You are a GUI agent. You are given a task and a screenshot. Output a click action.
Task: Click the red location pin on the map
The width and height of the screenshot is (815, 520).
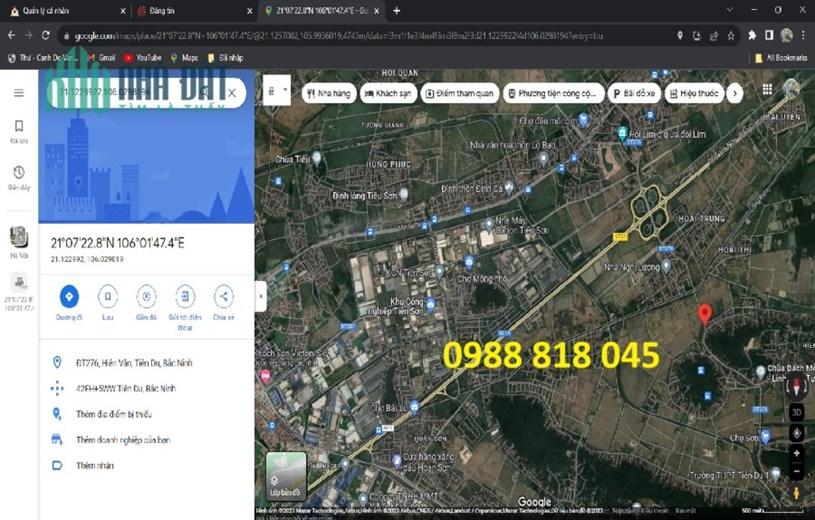(704, 315)
